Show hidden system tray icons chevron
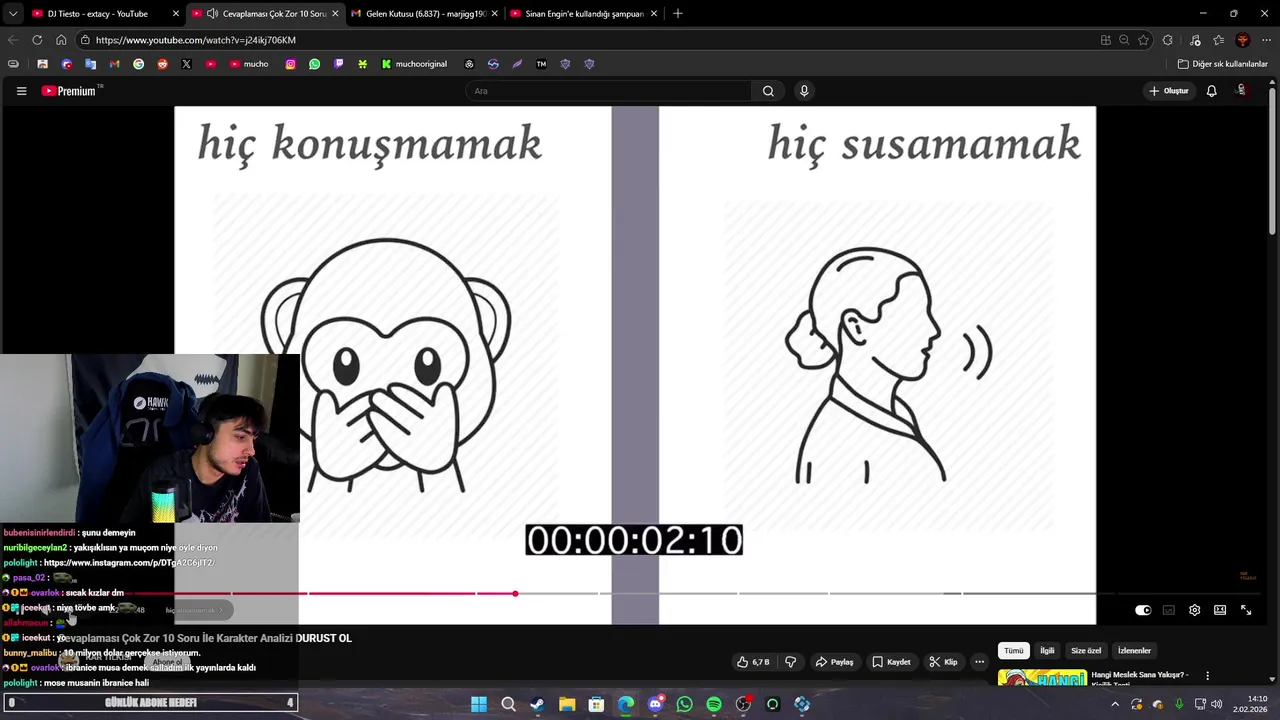The height and width of the screenshot is (720, 1280). pyautogui.click(x=1115, y=704)
